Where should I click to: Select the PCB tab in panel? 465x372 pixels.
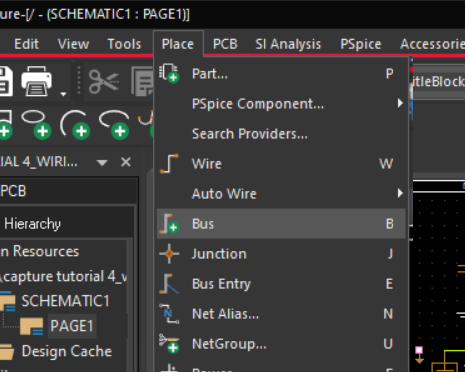13,191
